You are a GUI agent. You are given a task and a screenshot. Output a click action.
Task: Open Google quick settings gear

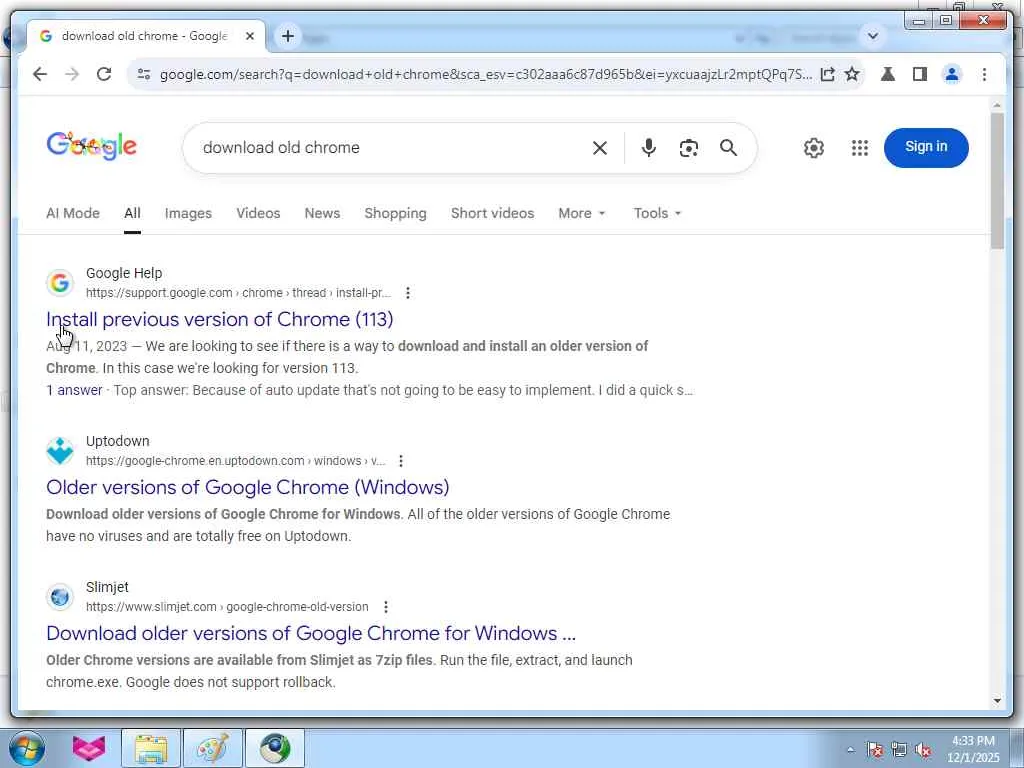(814, 148)
